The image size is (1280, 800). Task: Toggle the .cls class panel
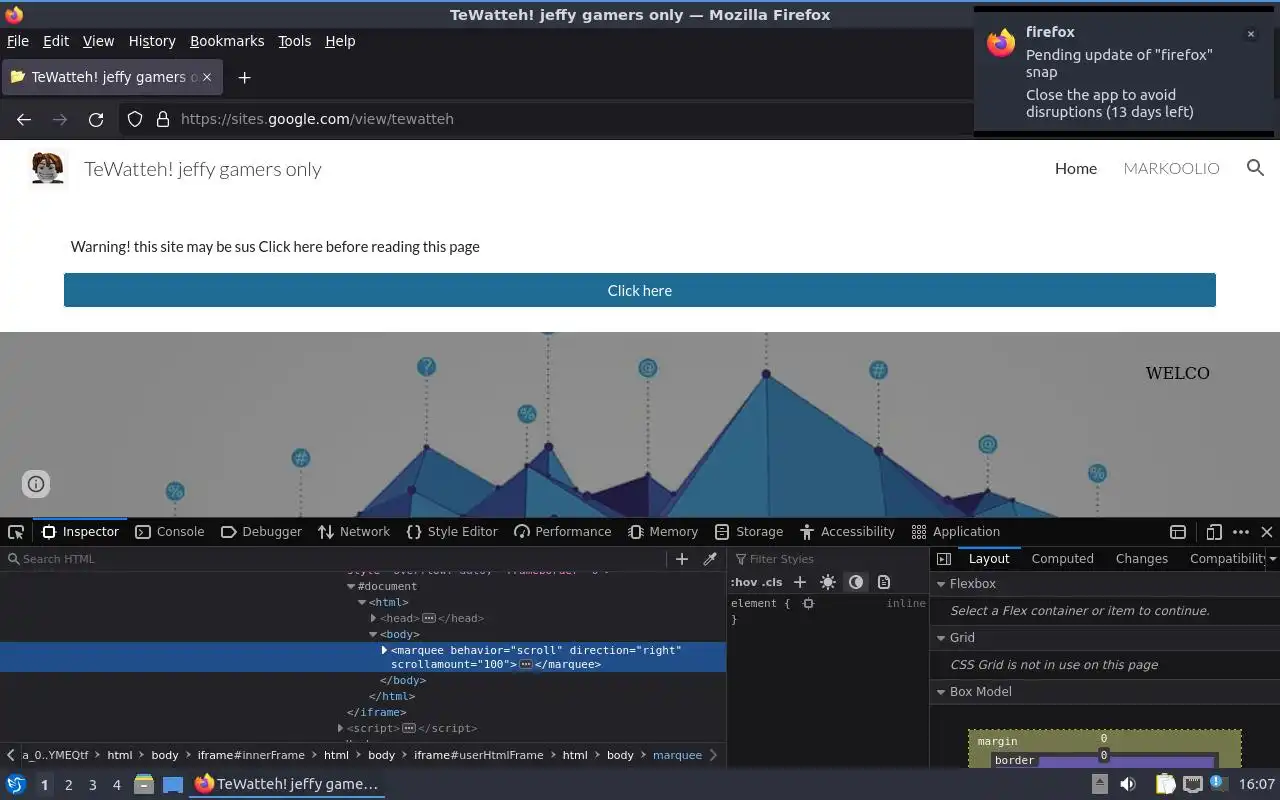(772, 582)
